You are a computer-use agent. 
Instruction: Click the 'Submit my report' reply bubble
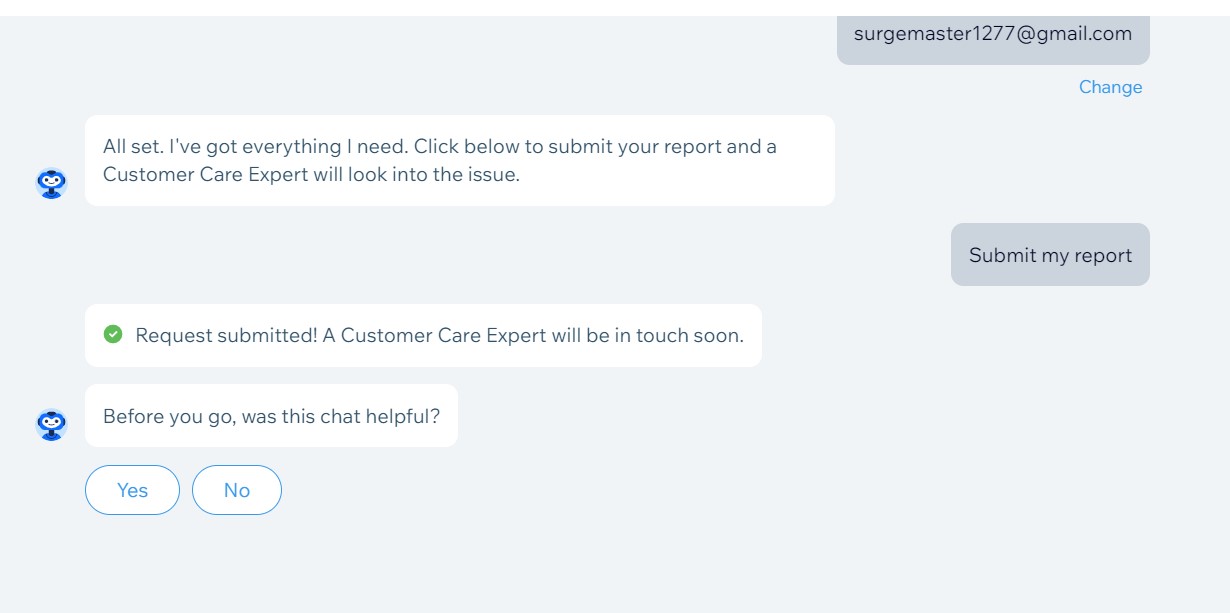coord(1050,255)
